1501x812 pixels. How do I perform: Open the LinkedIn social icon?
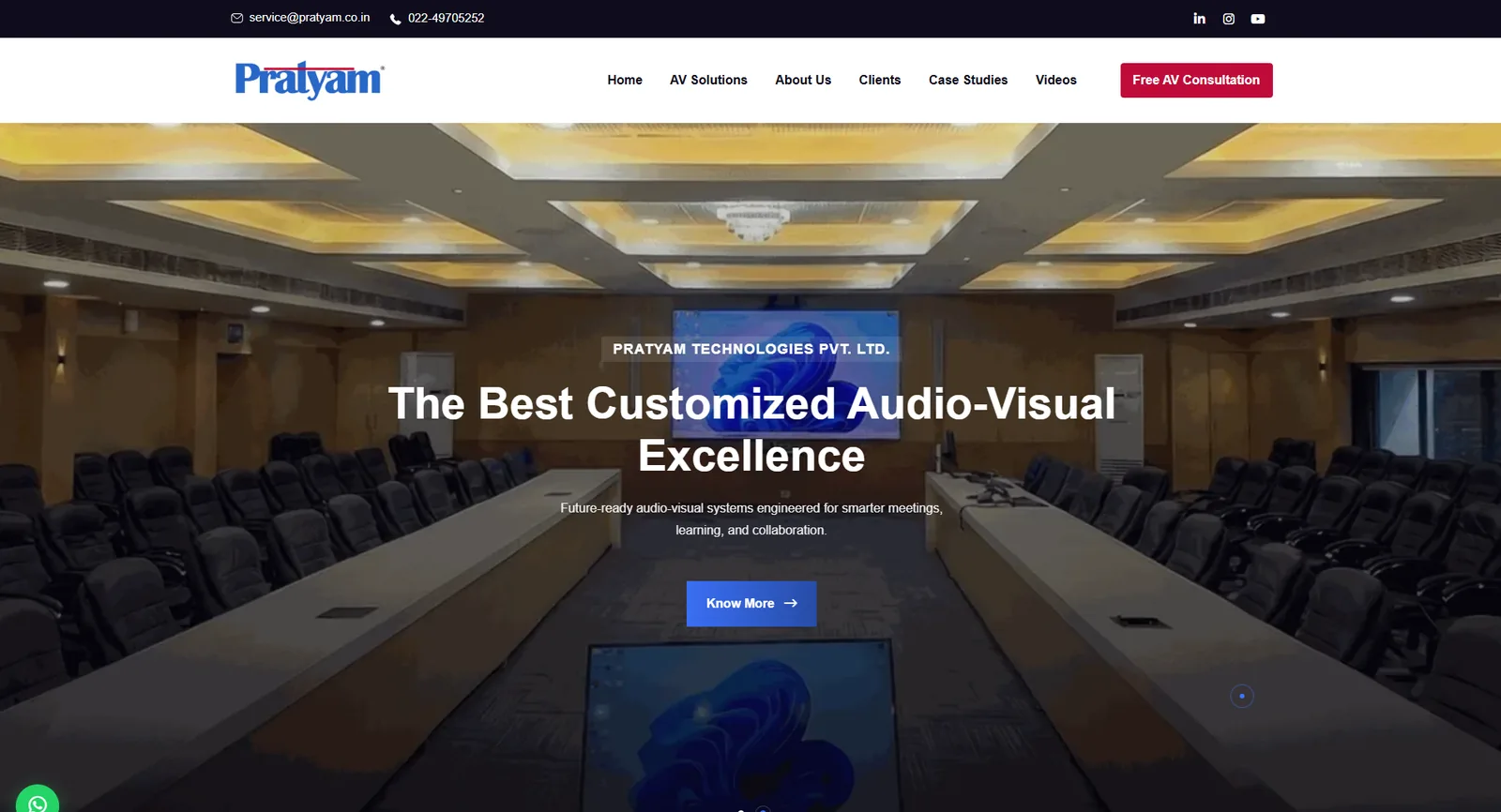[1199, 18]
